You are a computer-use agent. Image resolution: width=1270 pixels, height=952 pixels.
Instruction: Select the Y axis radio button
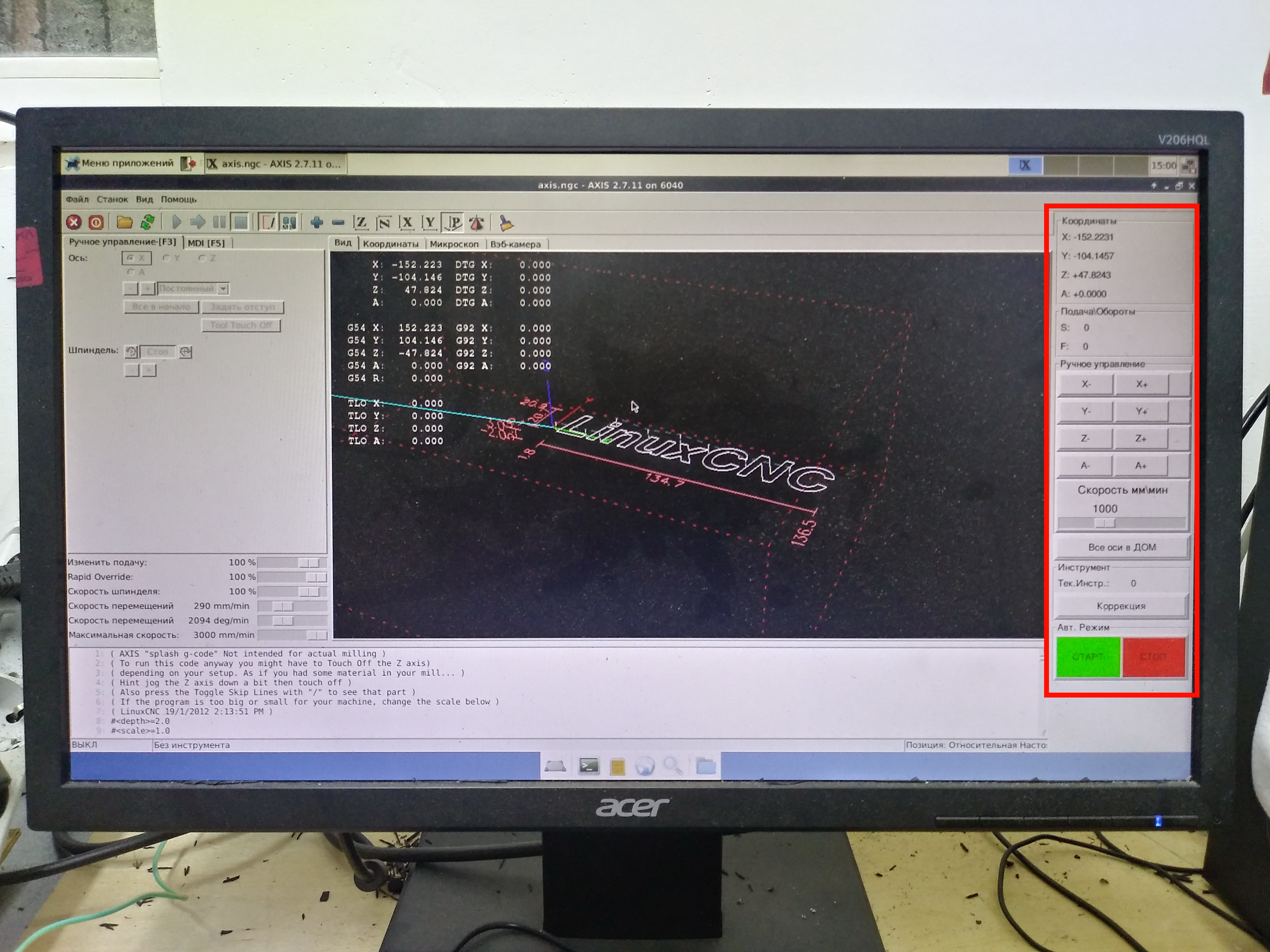(x=166, y=258)
